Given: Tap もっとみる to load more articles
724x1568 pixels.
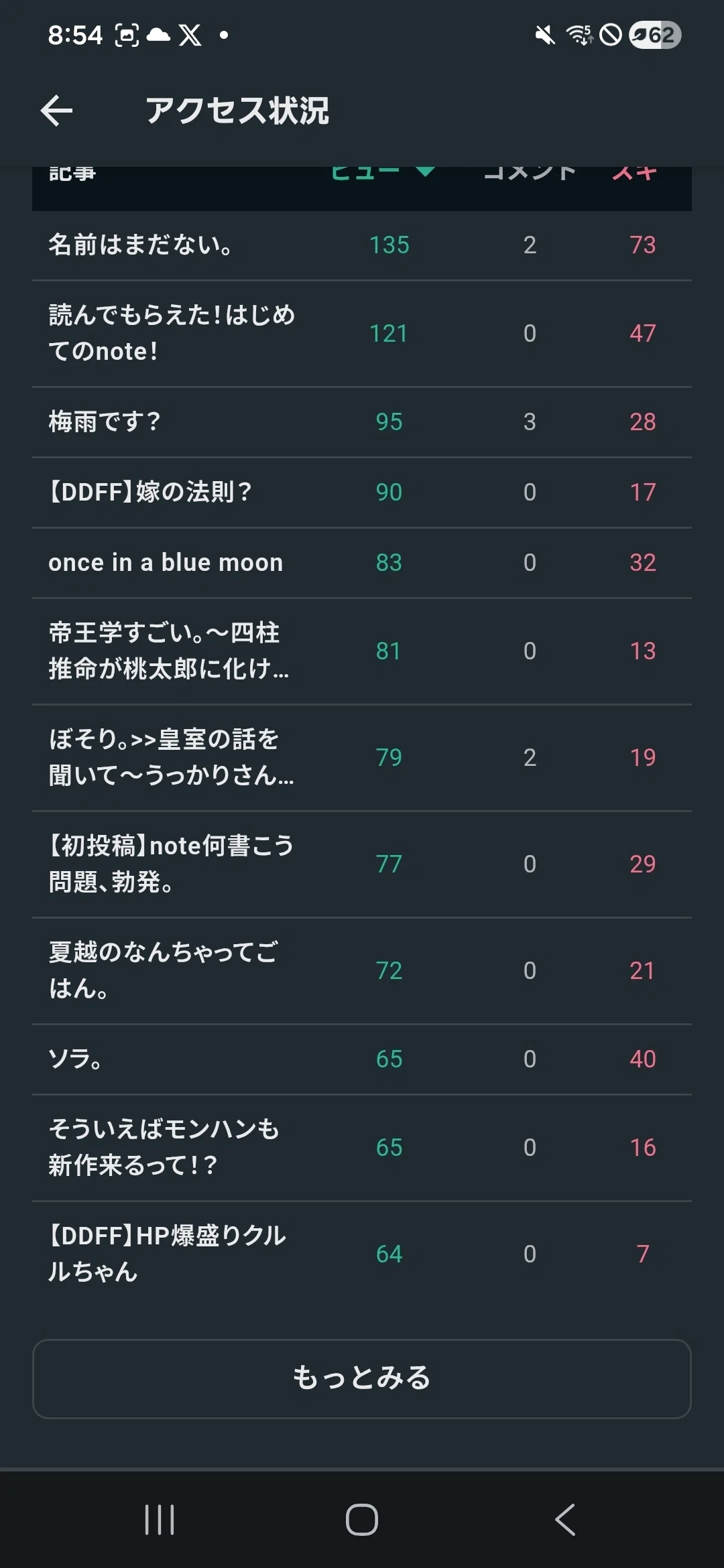Looking at the screenshot, I should 362,1378.
